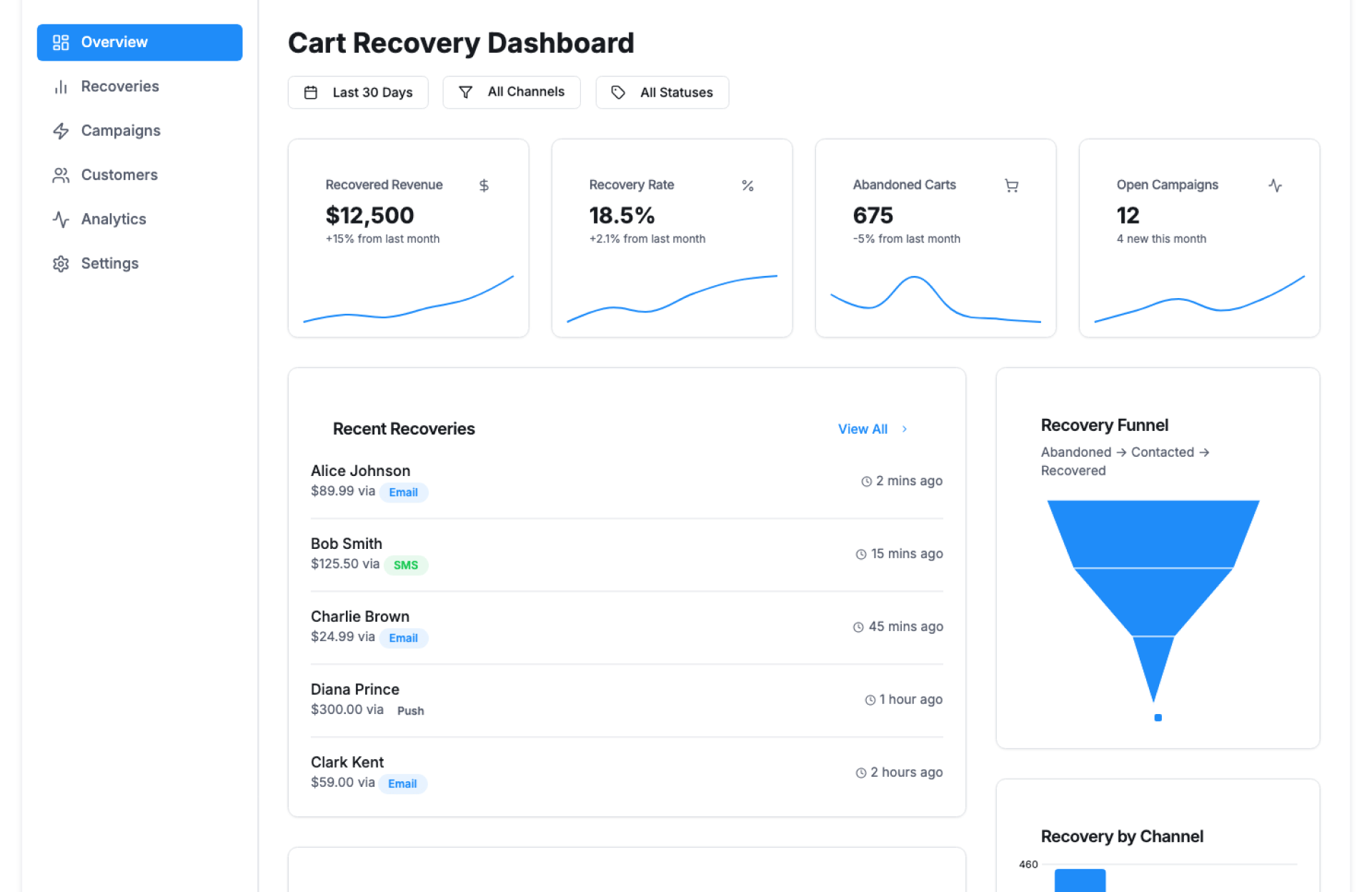
Task: Open the All Channels filter dropdown
Action: [511, 92]
